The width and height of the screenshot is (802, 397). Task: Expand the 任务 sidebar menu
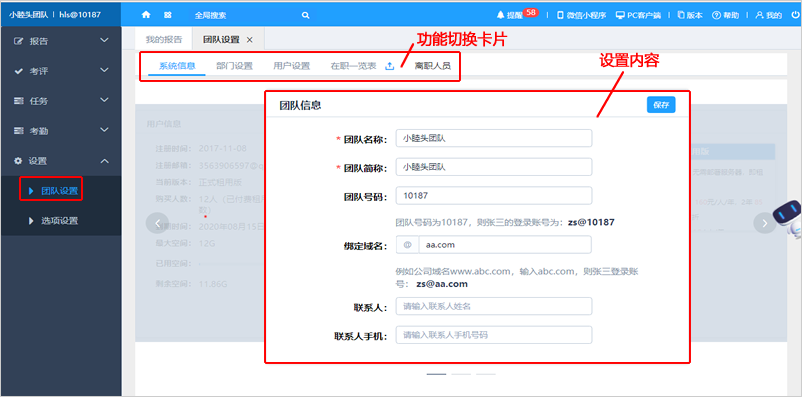coord(61,101)
